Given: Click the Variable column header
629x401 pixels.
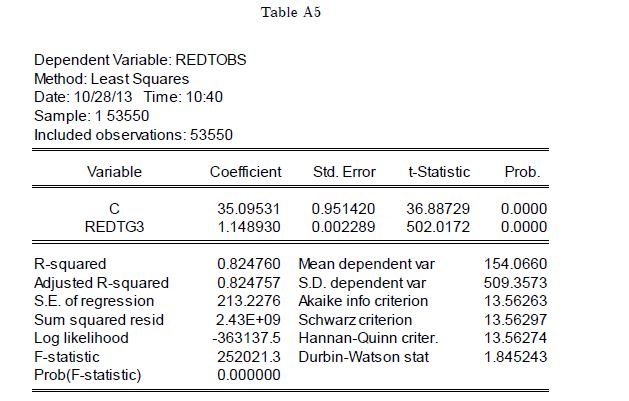Looking at the screenshot, I should point(114,172).
